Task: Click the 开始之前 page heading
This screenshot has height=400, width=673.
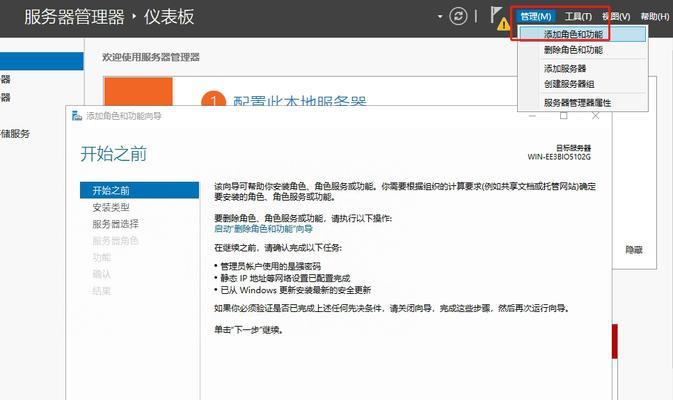Action: pos(114,154)
